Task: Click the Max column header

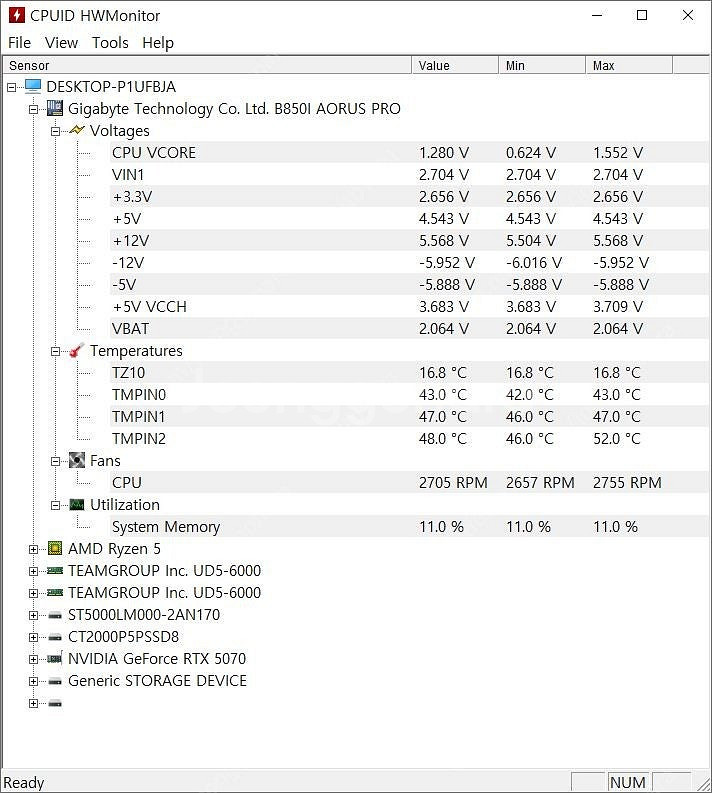Action: (629, 65)
